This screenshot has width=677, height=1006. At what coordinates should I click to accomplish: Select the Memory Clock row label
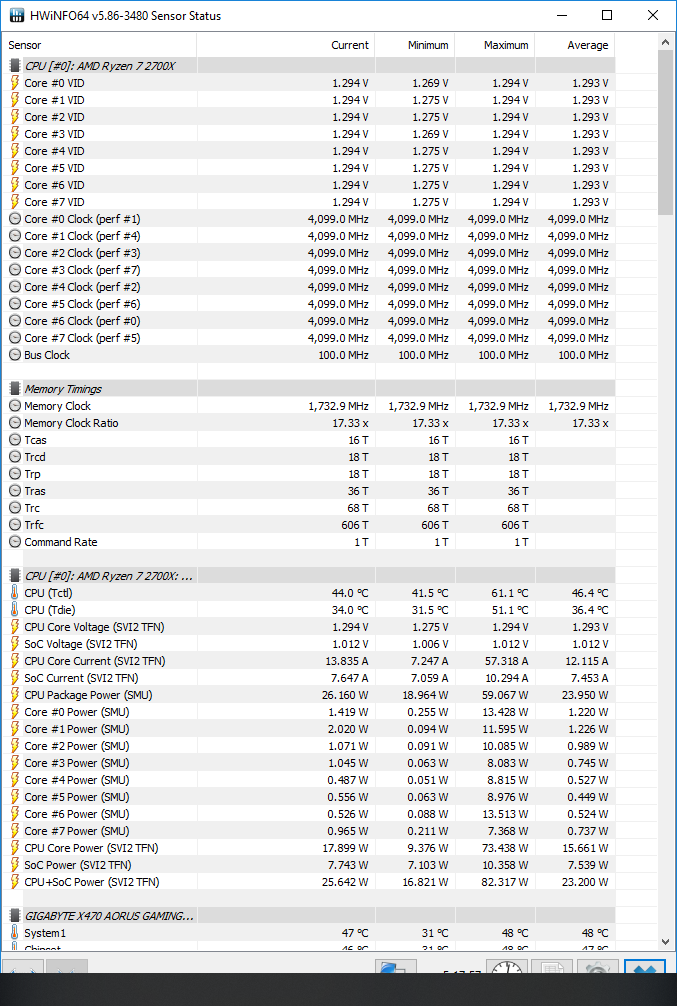pyautogui.click(x=57, y=406)
